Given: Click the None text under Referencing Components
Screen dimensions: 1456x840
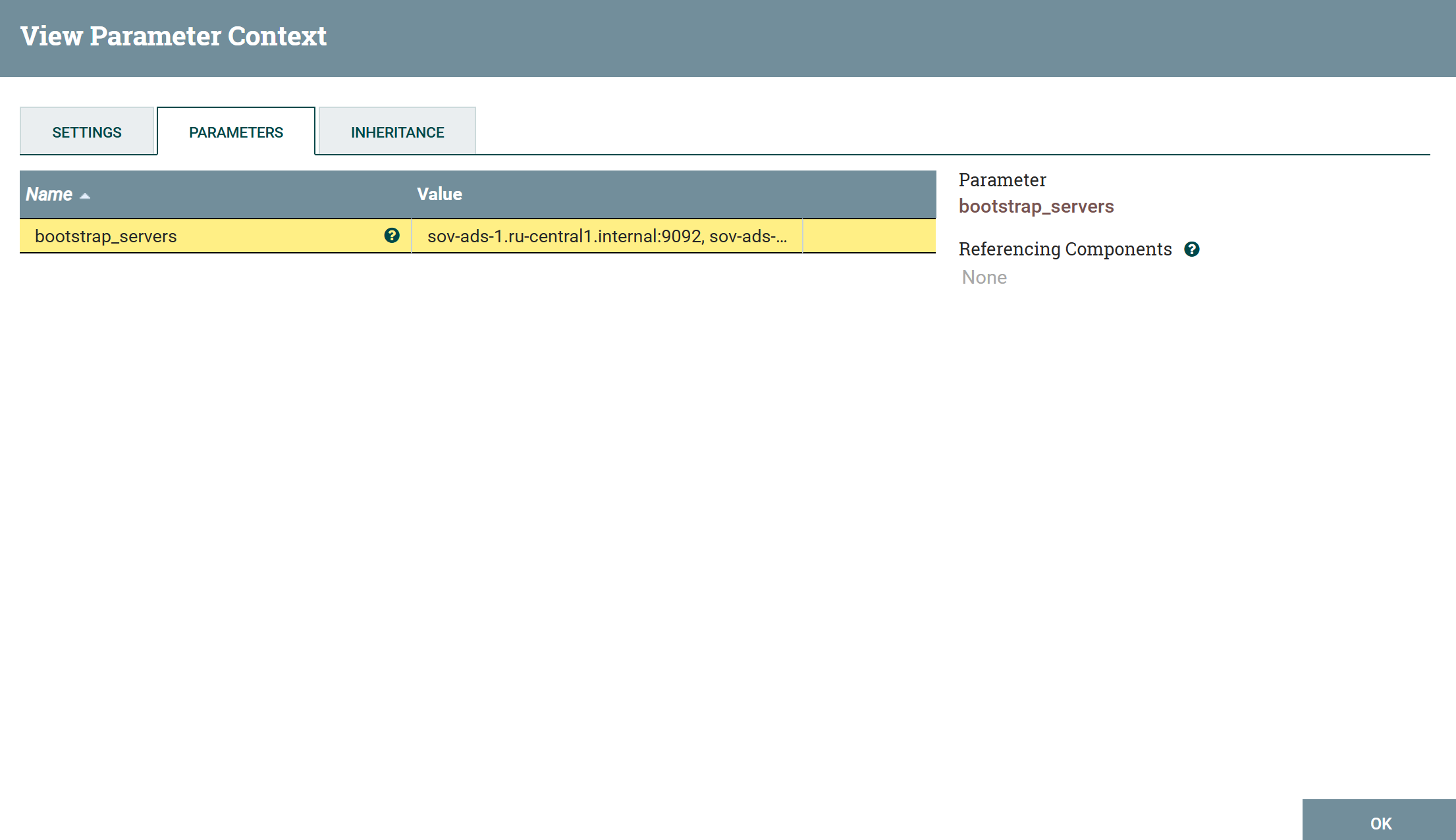Looking at the screenshot, I should click(x=984, y=277).
